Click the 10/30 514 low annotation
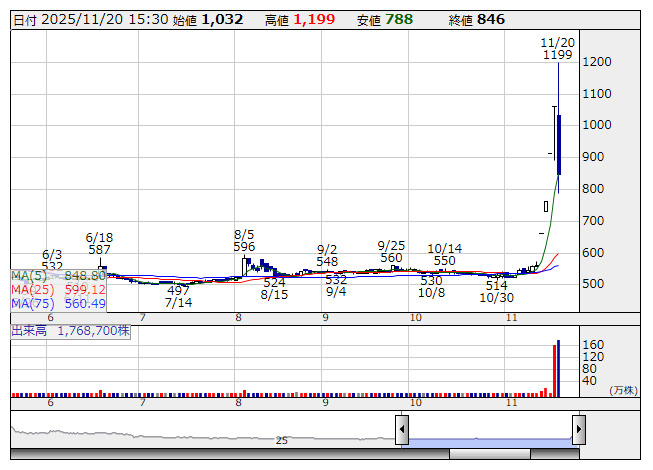Screen dimensions: 653x470 496,291
